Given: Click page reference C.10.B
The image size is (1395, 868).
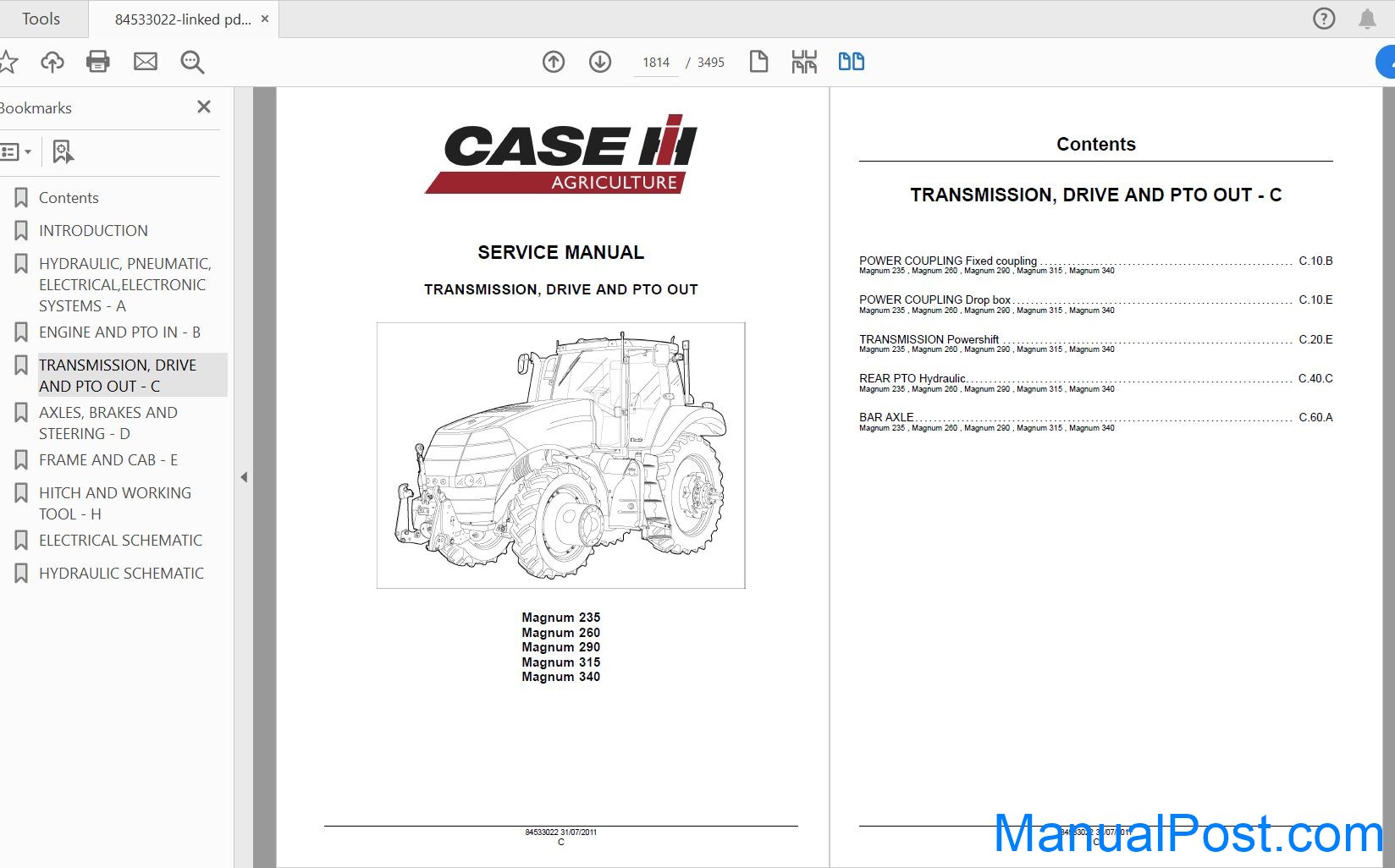Looking at the screenshot, I should [1315, 261].
